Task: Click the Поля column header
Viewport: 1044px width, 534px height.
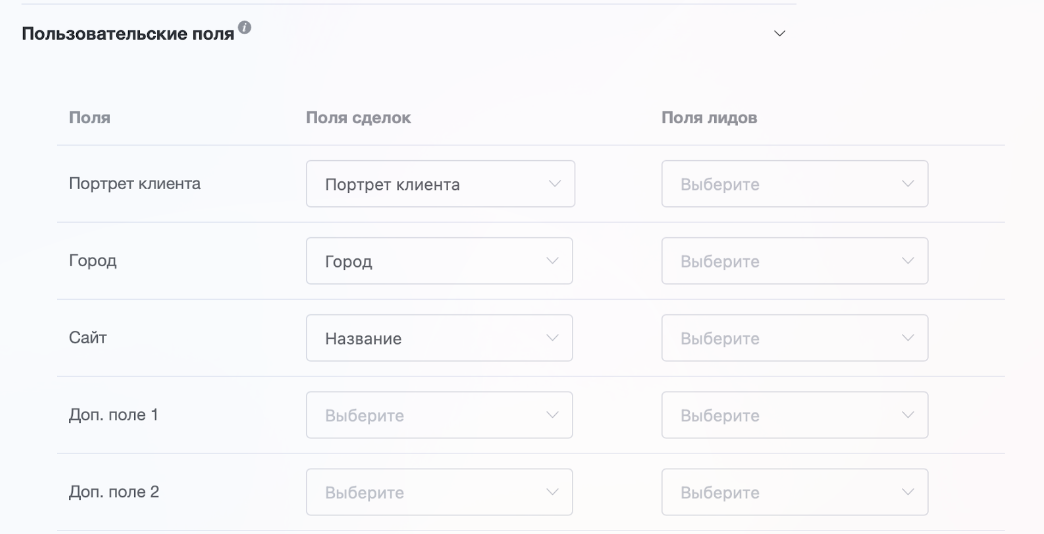Action: click(x=89, y=118)
